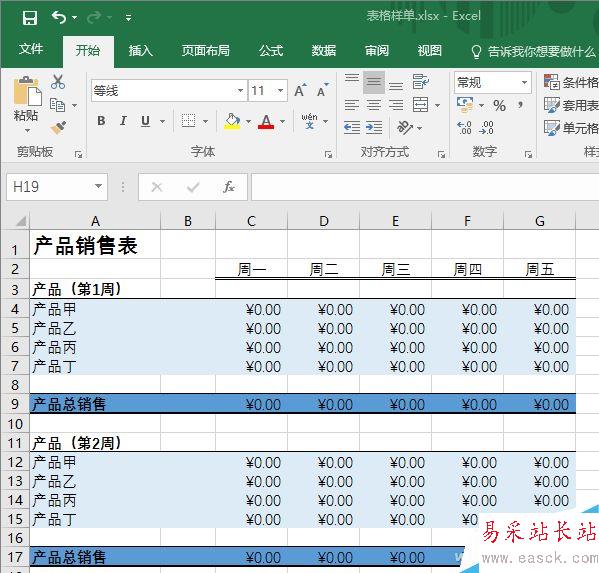The image size is (599, 573).
Task: Switch to the 数据 tab
Action: coord(324,50)
